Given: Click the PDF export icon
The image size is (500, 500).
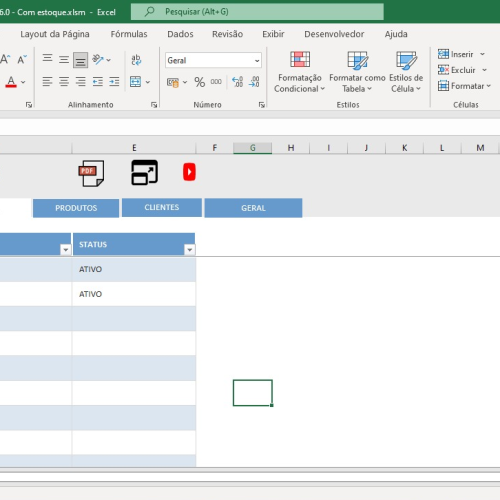Looking at the screenshot, I should [91, 173].
